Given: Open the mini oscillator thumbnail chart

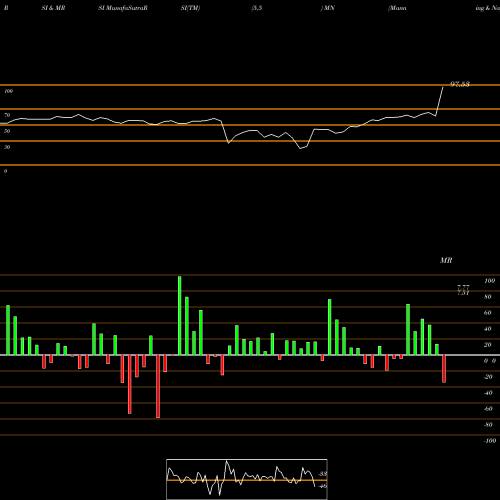Looking at the screenshot, I should tap(247, 479).
